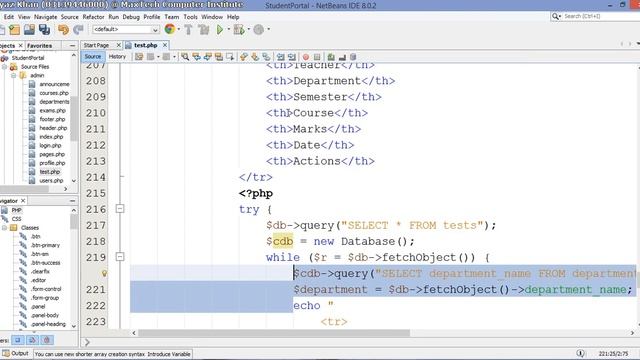
Task: Minimize the Projects panel
Action: [72, 46]
